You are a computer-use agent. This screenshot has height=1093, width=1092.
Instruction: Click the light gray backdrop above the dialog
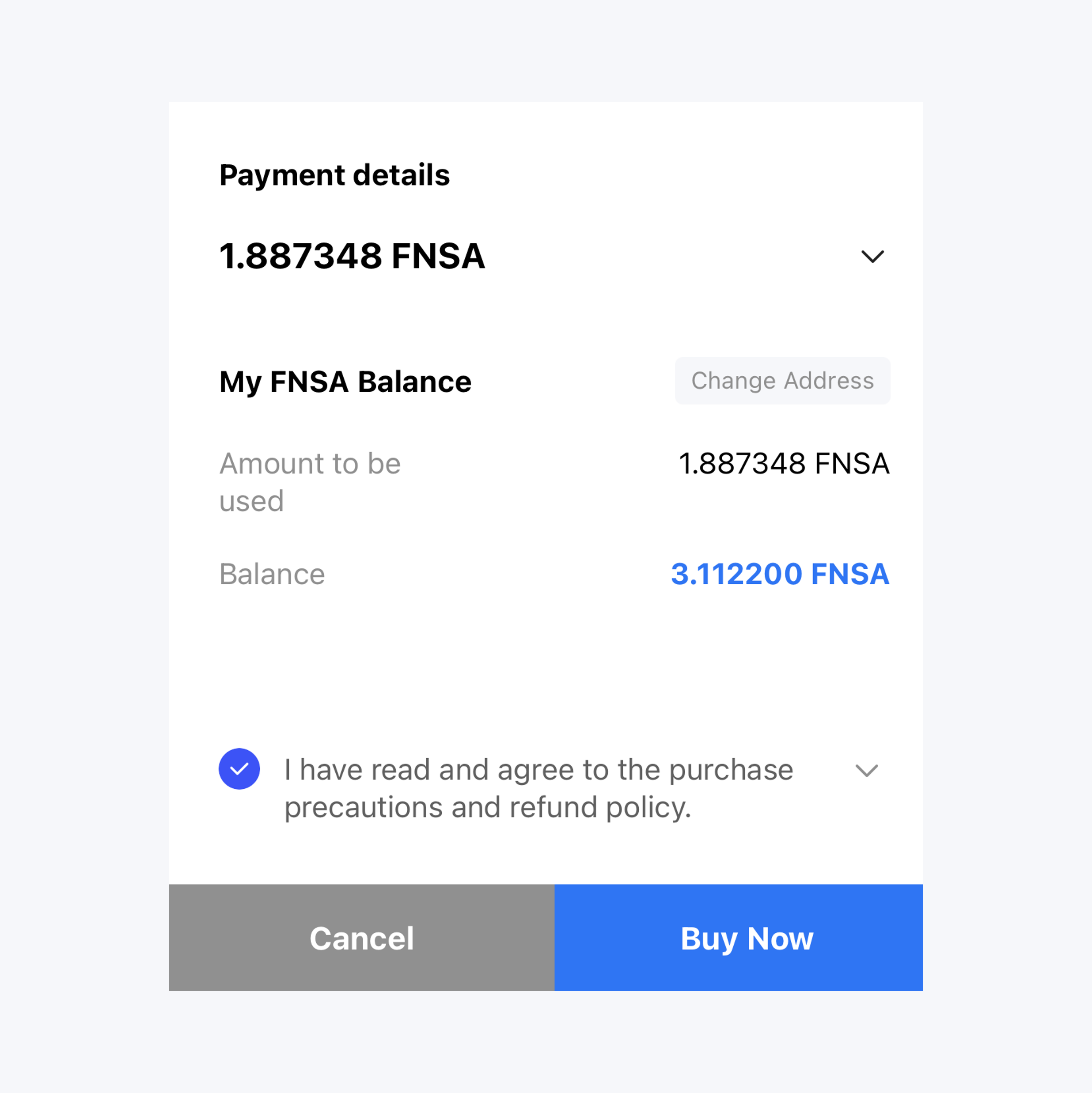(546, 51)
